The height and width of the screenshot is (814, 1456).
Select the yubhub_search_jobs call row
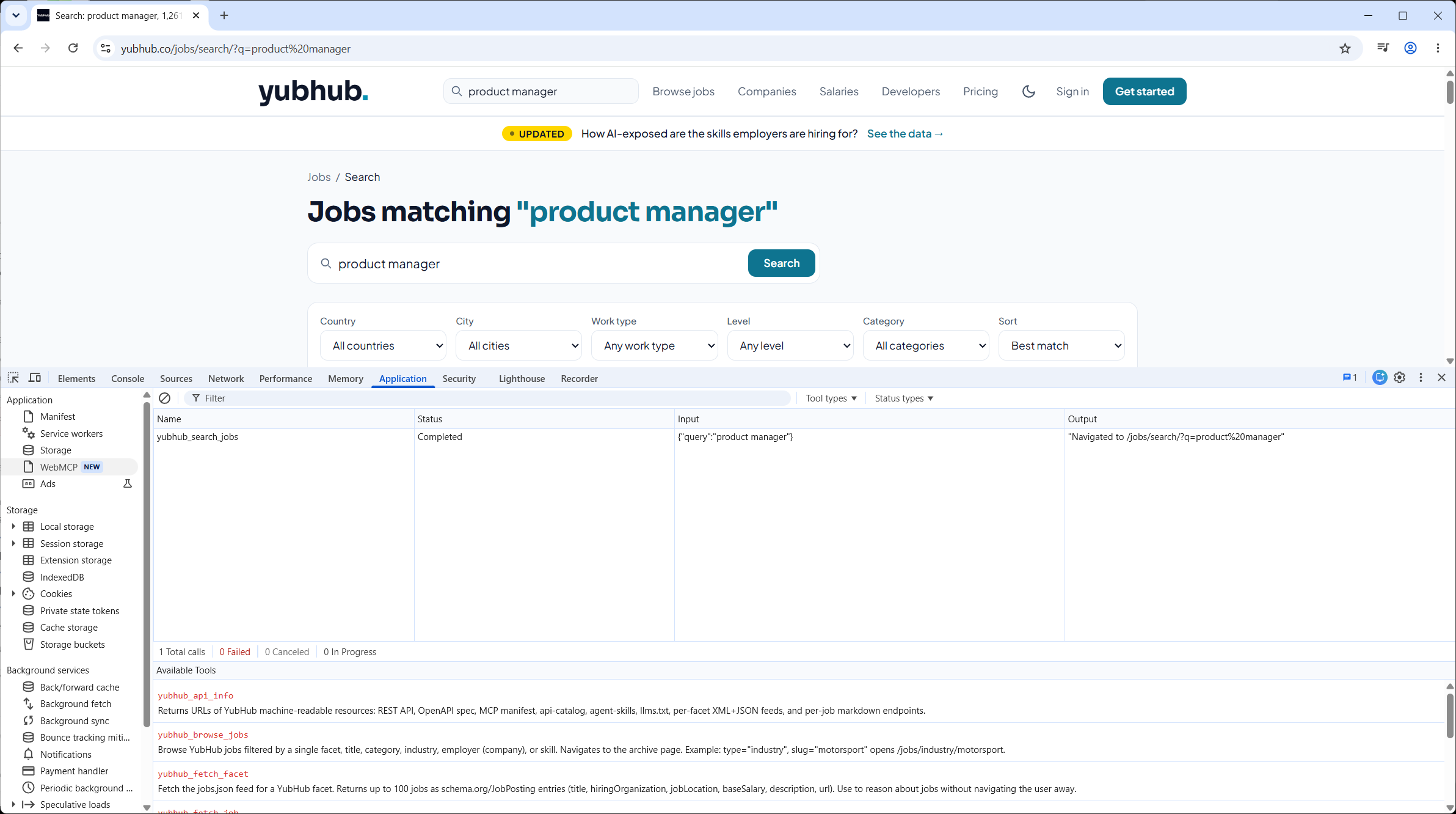tap(804, 437)
